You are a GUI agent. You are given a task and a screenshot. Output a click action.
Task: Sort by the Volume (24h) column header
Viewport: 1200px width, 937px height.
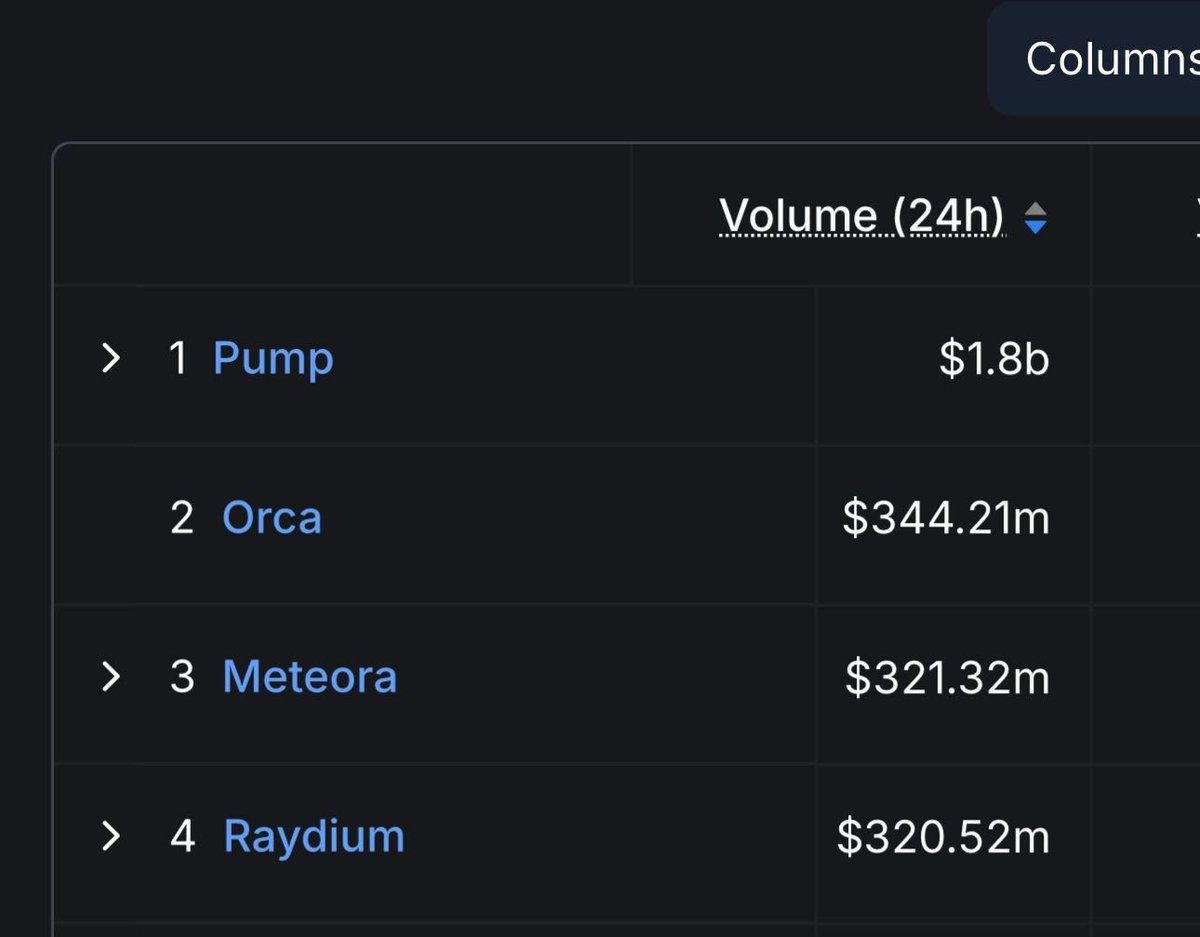coord(862,216)
